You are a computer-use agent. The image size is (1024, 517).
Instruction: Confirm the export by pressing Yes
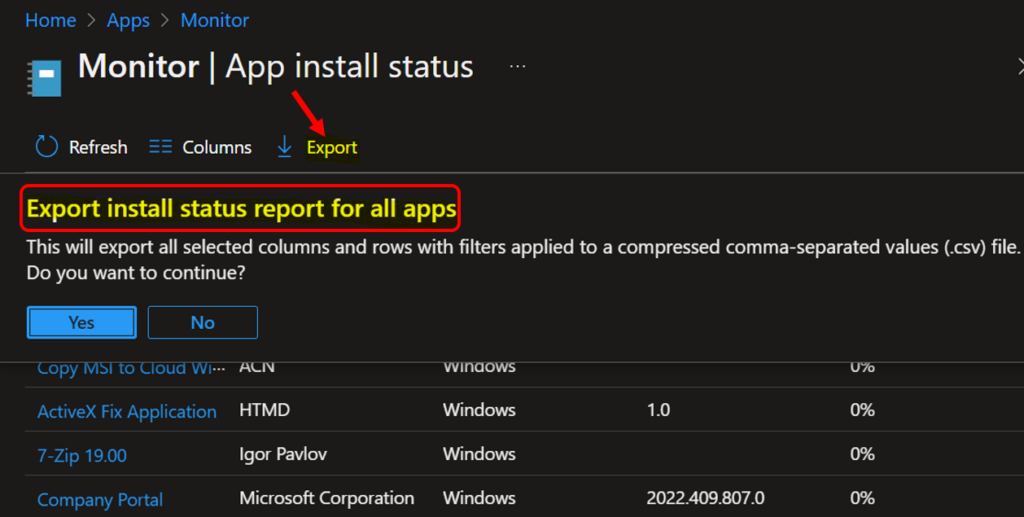pos(82,322)
